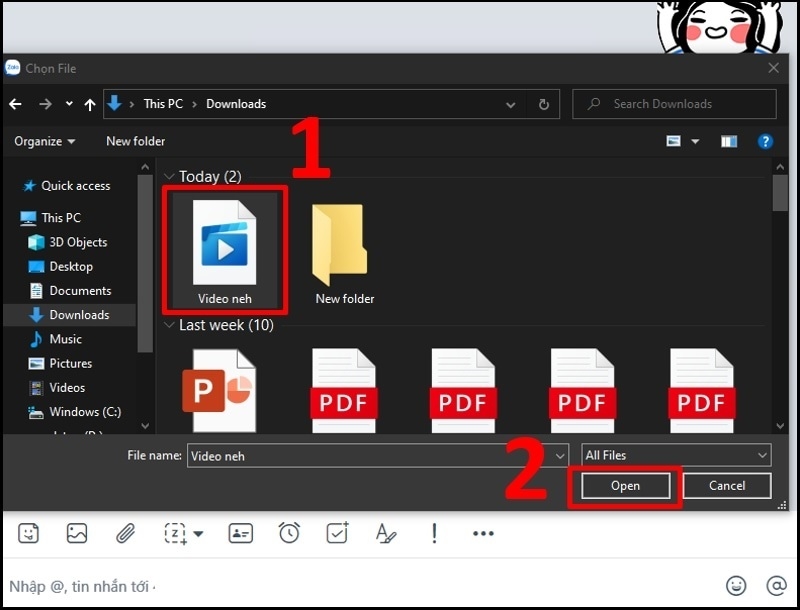
Task: Toggle the preview pane icon
Action: point(729,142)
